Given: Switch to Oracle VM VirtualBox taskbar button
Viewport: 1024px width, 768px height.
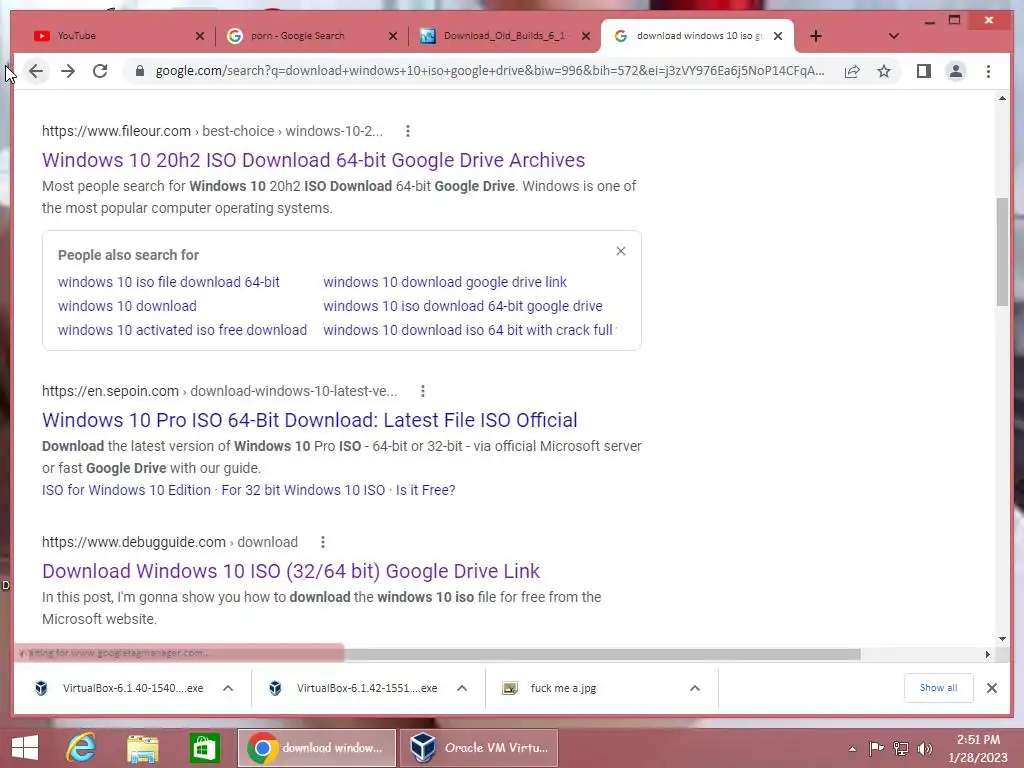Looking at the screenshot, I should pos(479,748).
